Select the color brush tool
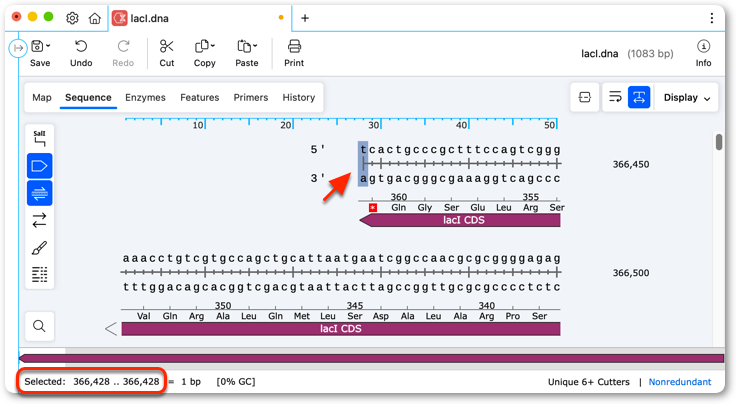736x404 pixels. point(39,247)
